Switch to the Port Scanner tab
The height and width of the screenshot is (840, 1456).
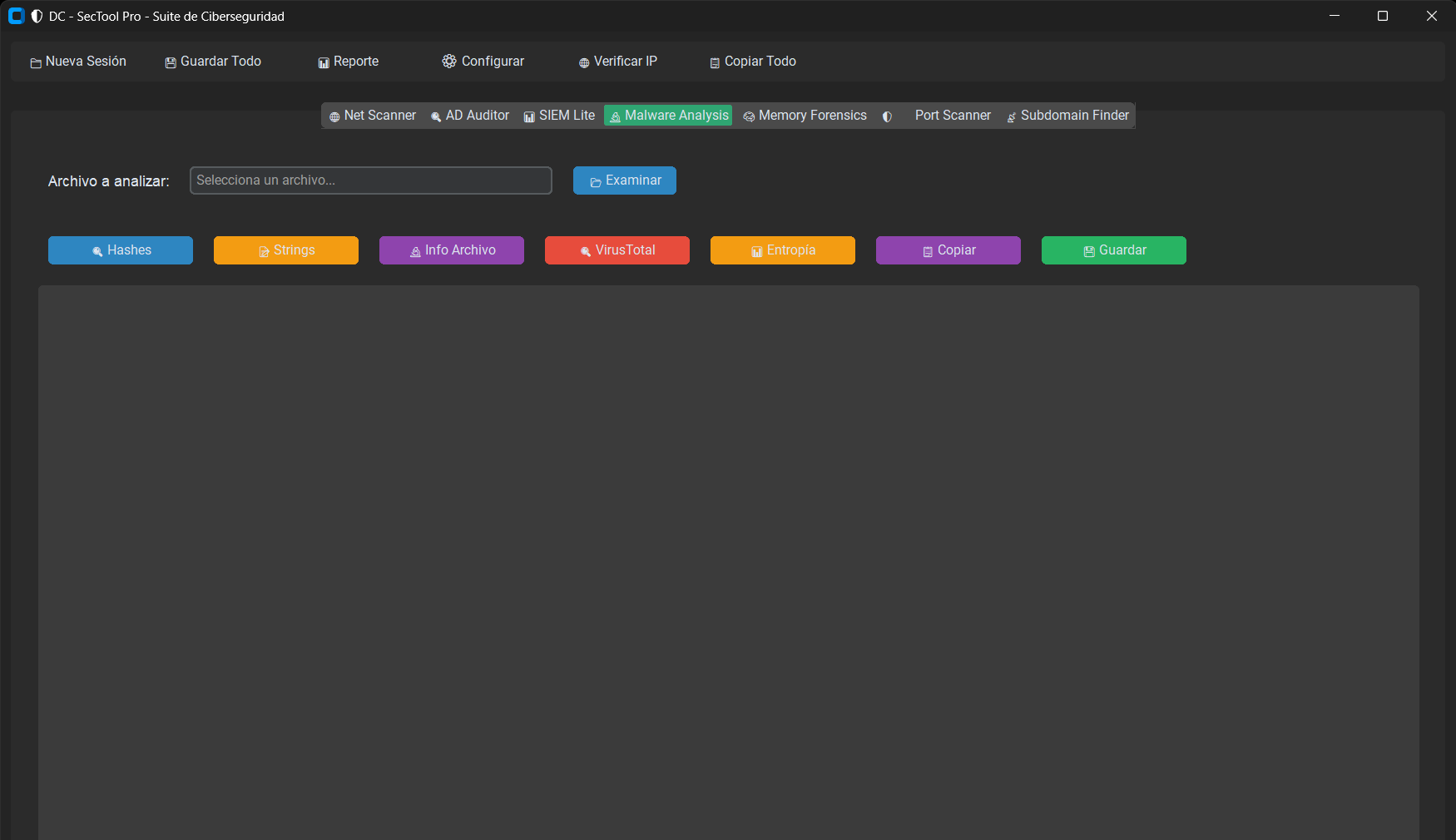coord(937,116)
